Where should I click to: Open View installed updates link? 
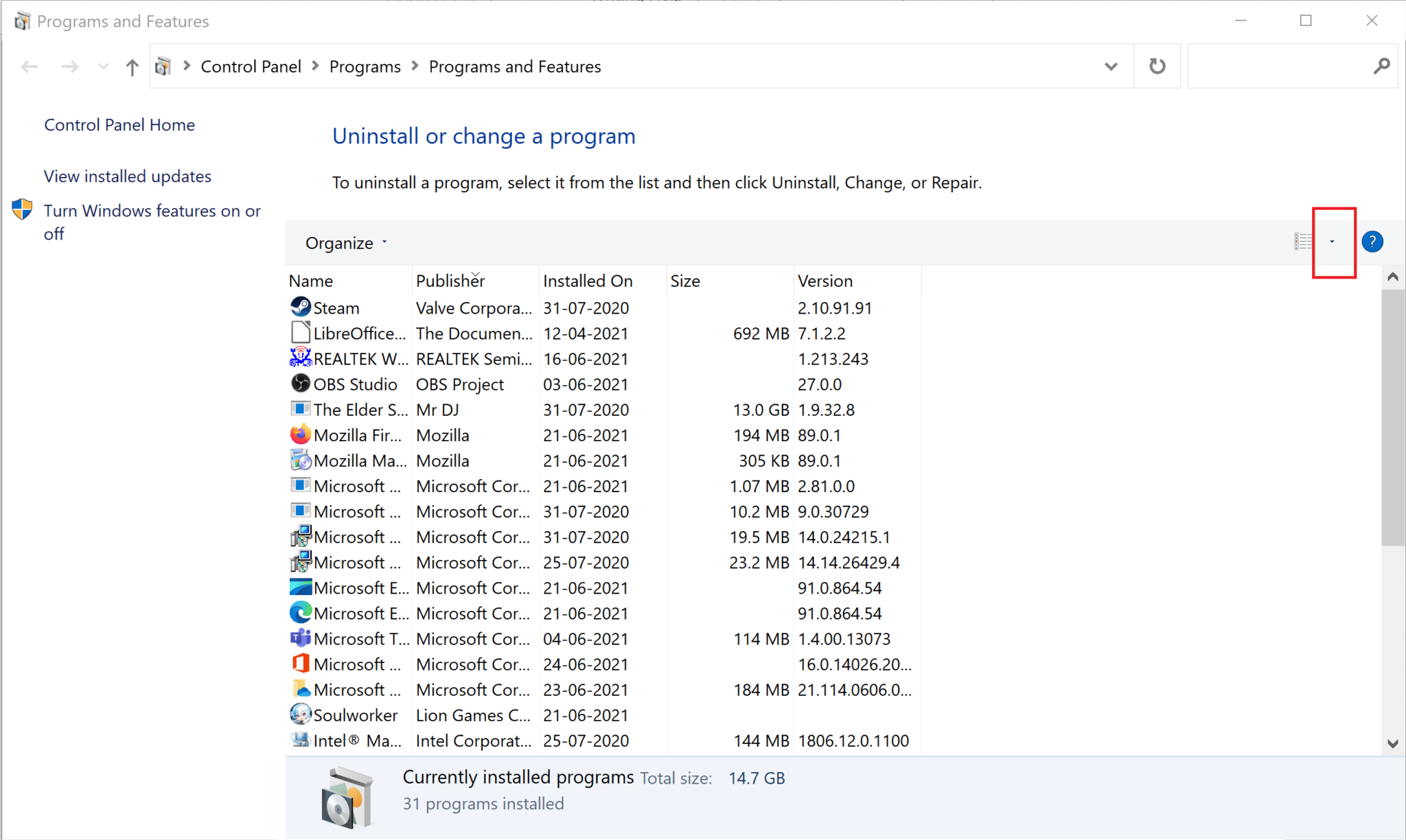(x=128, y=176)
